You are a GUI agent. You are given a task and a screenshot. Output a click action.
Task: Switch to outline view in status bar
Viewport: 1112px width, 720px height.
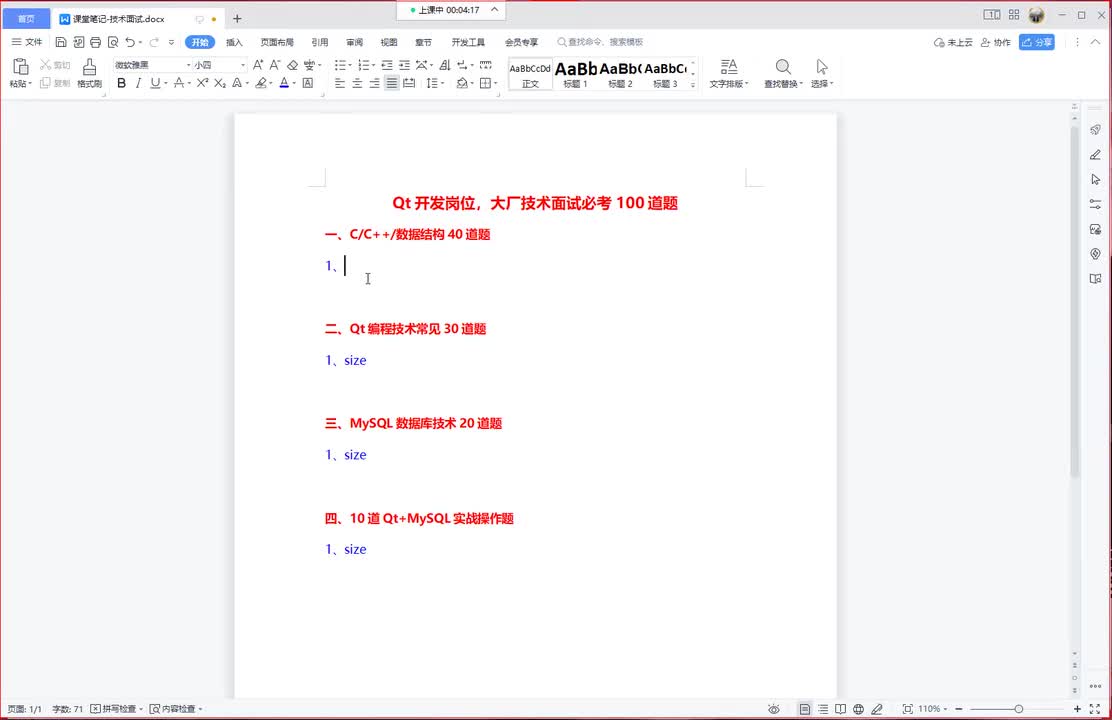[x=823, y=709]
